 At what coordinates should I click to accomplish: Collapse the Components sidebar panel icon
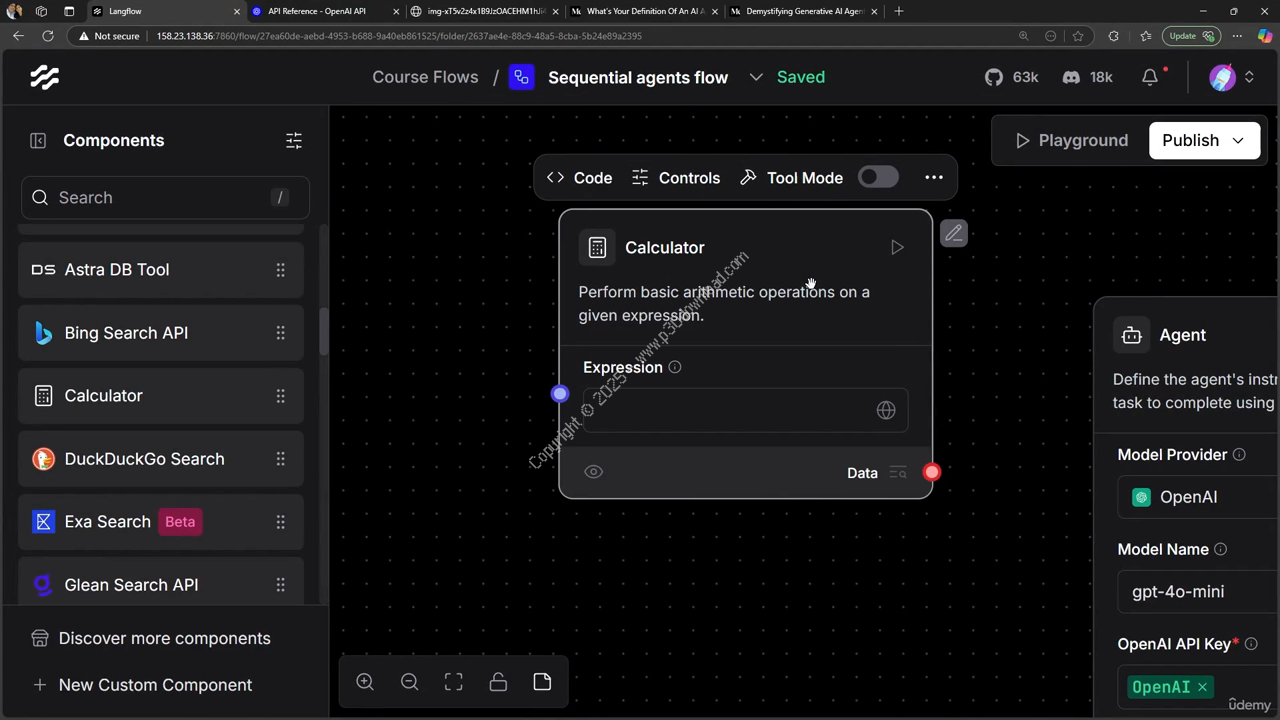[x=38, y=141]
